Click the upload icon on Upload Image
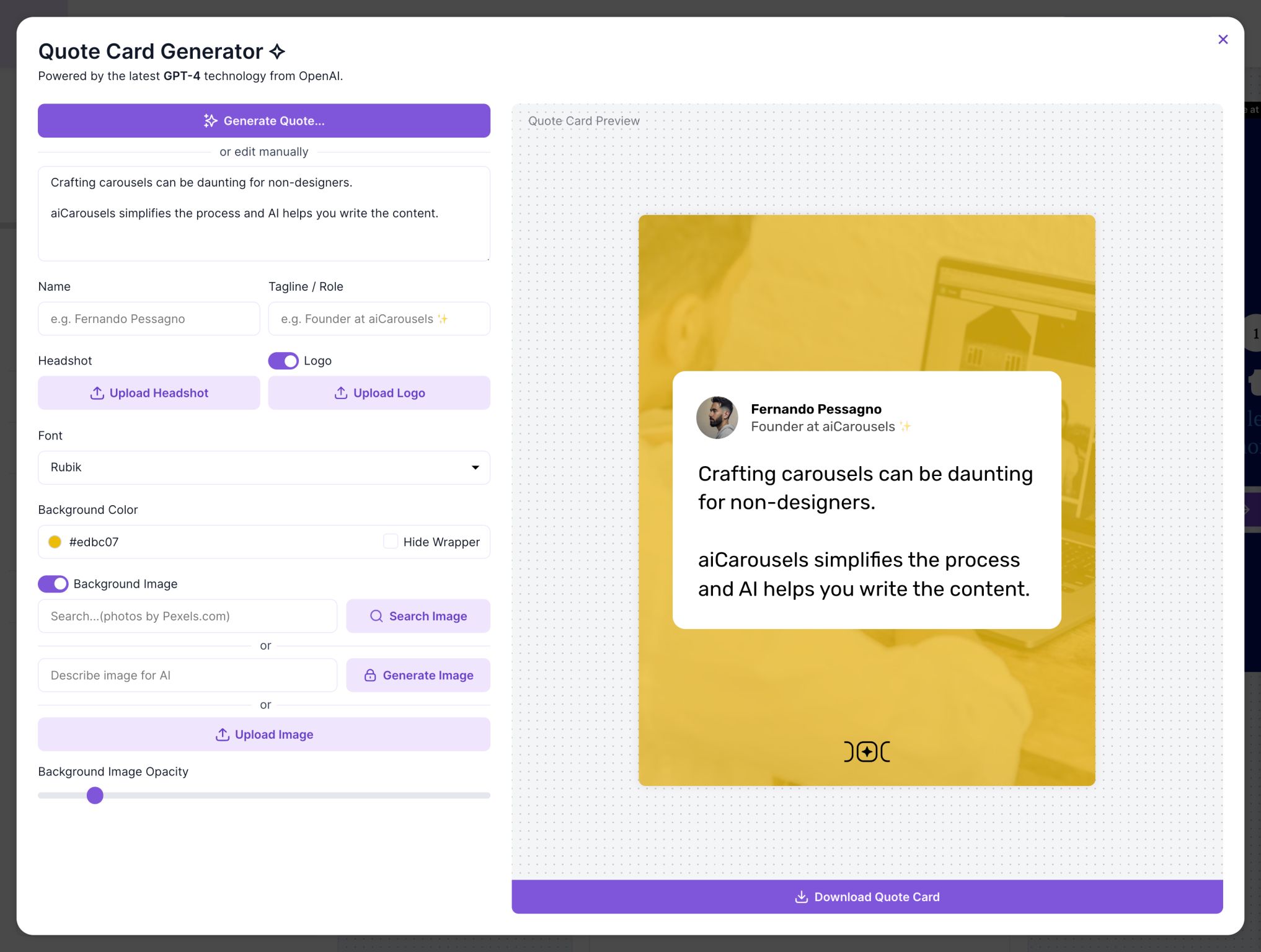Screen dimensions: 1261x952 coord(221,734)
